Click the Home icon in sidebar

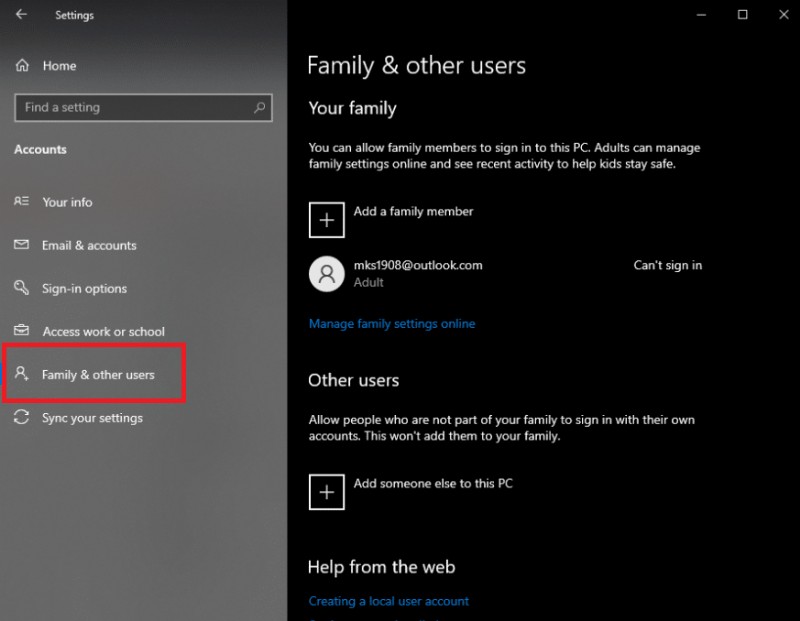pos(22,66)
